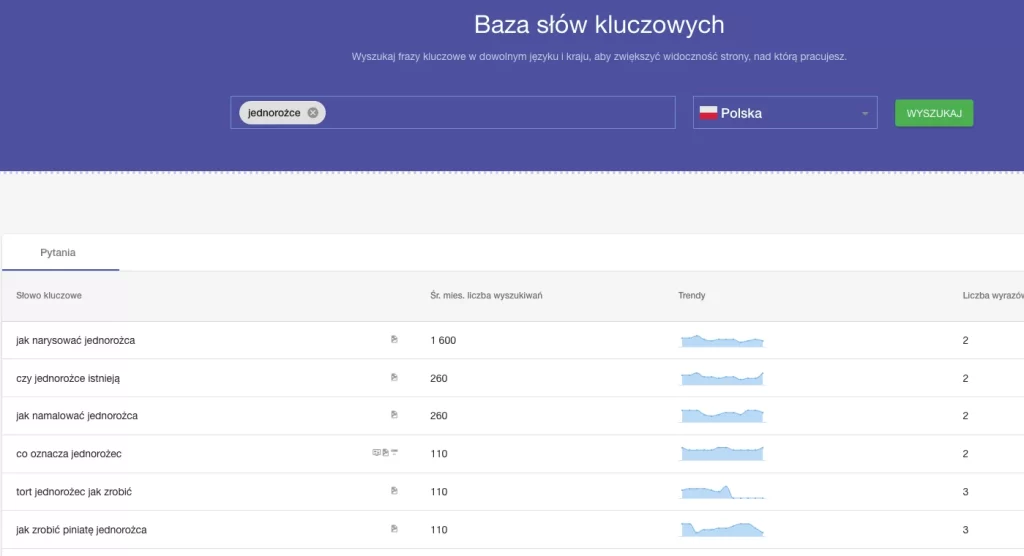The image size is (1024, 556).
Task: Select keyword jak namalować jednorożca
Action: pyautogui.click(x=77, y=416)
